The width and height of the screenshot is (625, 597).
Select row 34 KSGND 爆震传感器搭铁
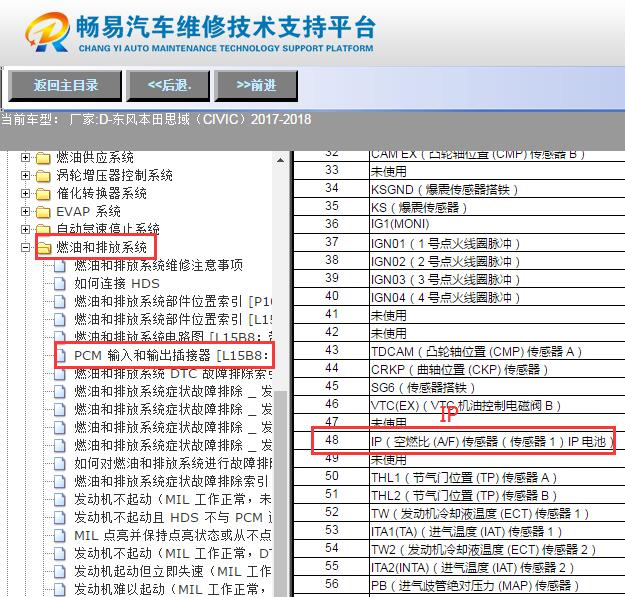[459, 189]
